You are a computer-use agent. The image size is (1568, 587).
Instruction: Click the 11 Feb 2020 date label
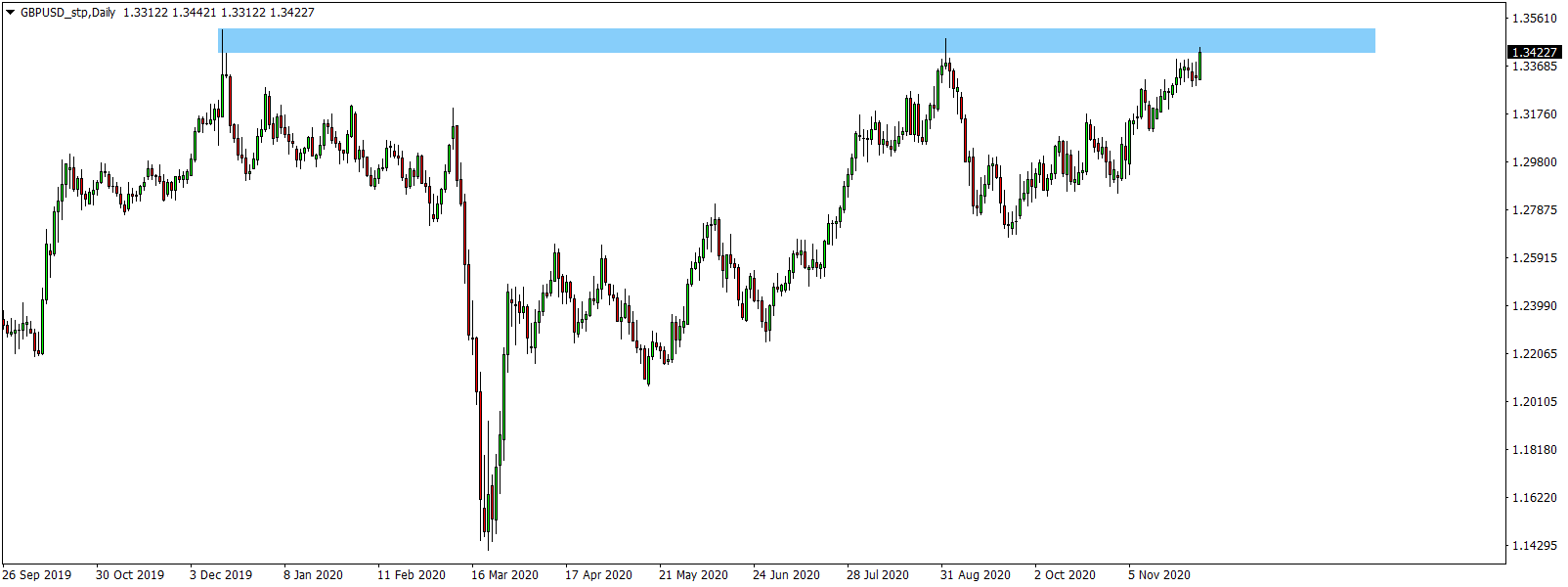(x=412, y=575)
